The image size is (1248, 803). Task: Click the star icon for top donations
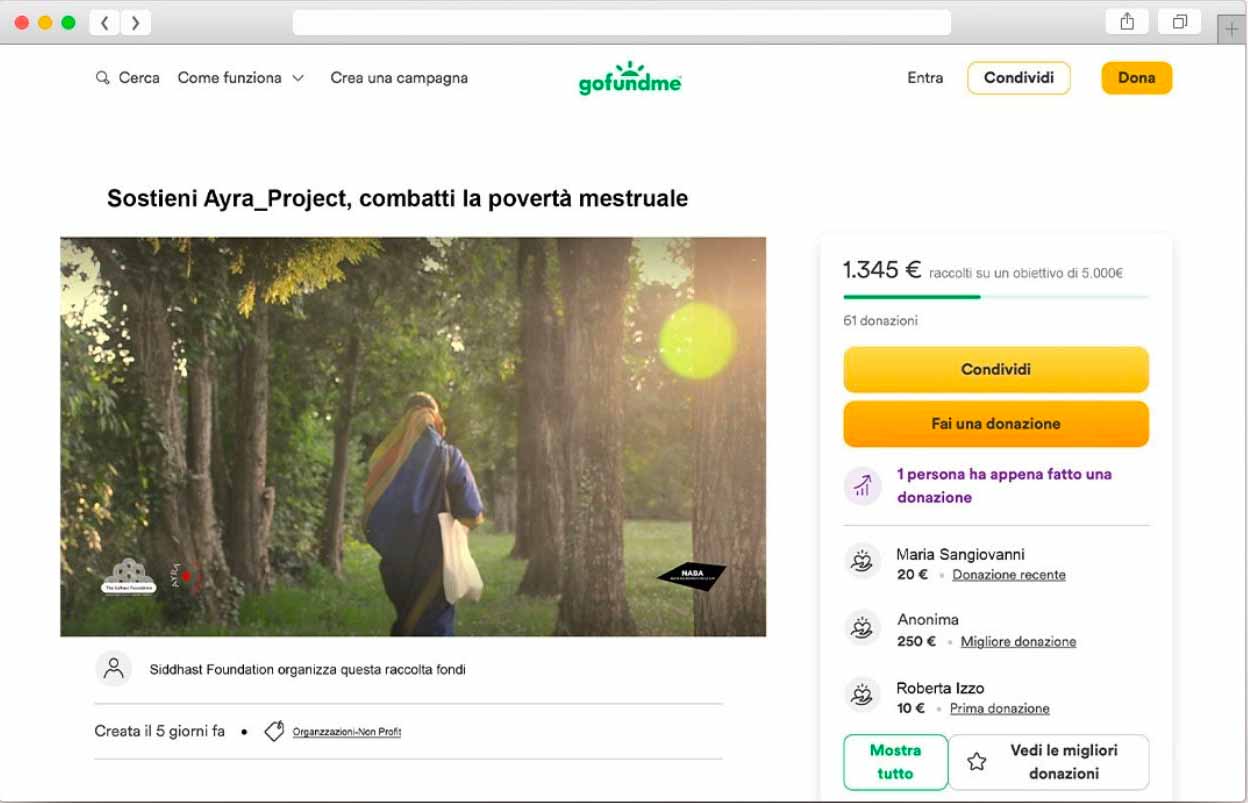click(x=977, y=762)
